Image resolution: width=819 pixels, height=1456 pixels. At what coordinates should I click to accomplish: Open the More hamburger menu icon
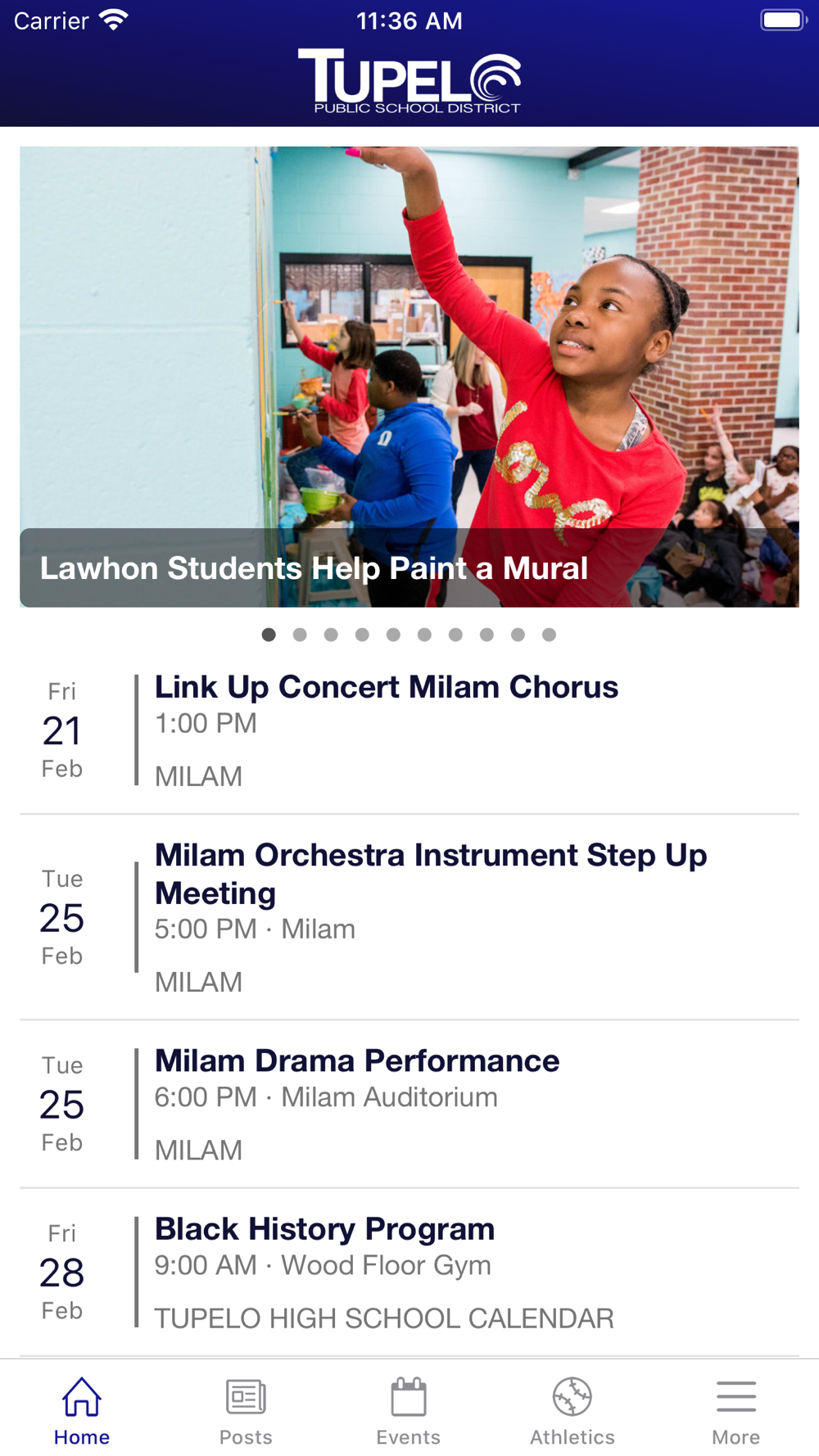[x=736, y=1396]
